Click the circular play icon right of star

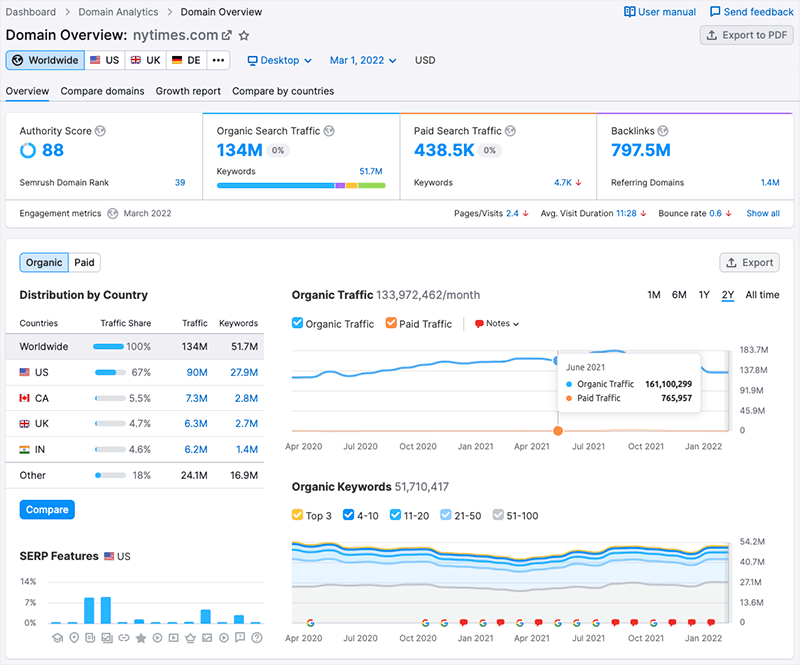157,637
